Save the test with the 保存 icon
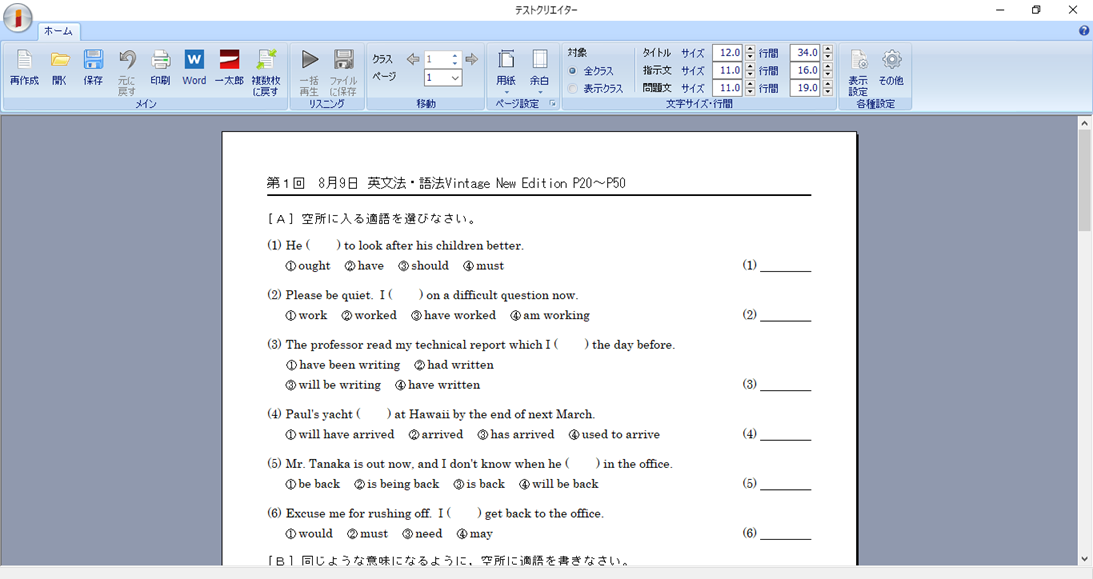1093x579 pixels. click(93, 66)
